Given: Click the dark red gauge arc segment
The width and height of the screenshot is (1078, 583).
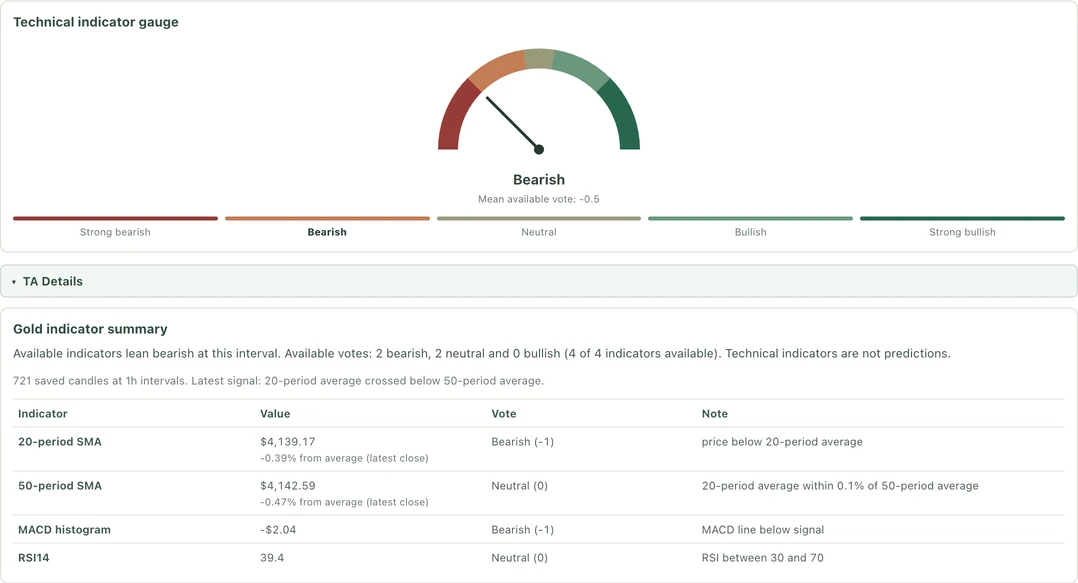Looking at the screenshot, I should 455,117.
